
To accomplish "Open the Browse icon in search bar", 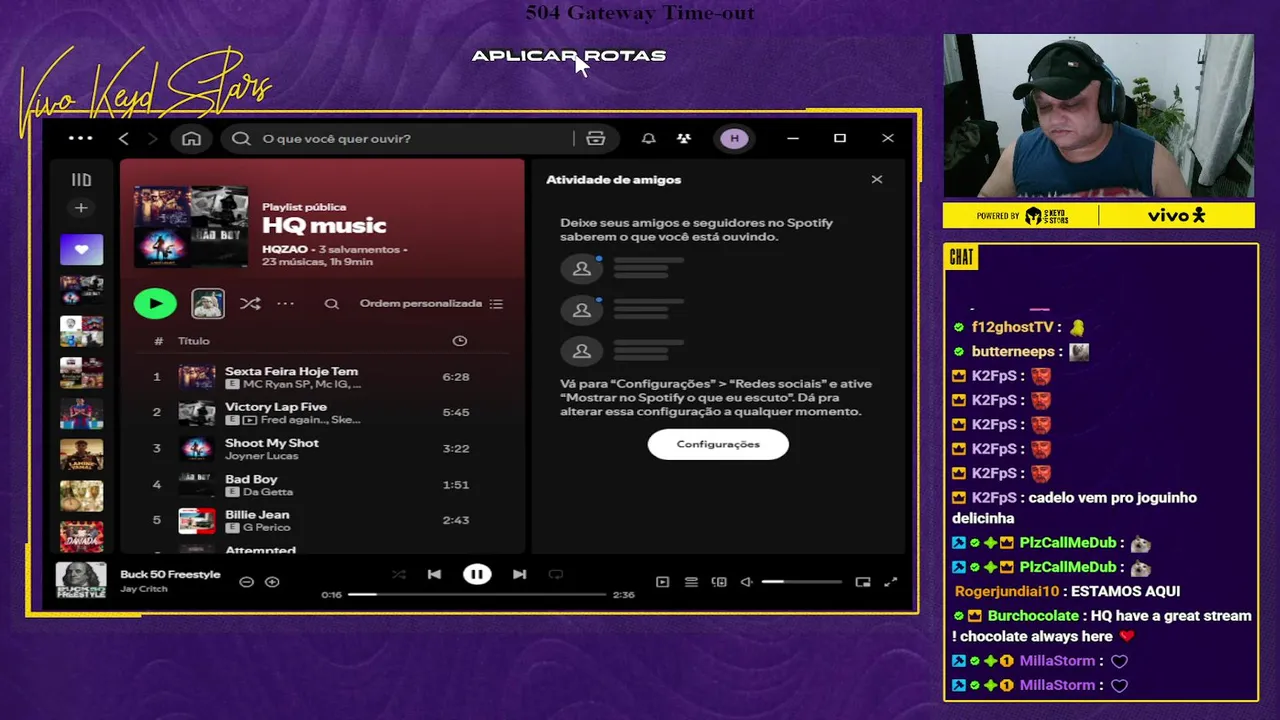I will [596, 138].
